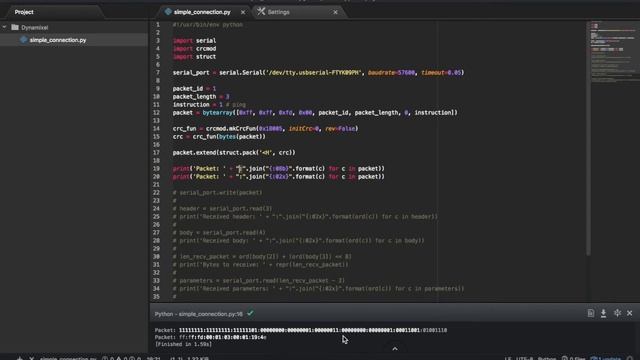
Task: Click the Python file icon in the tree view
Action: point(24,40)
